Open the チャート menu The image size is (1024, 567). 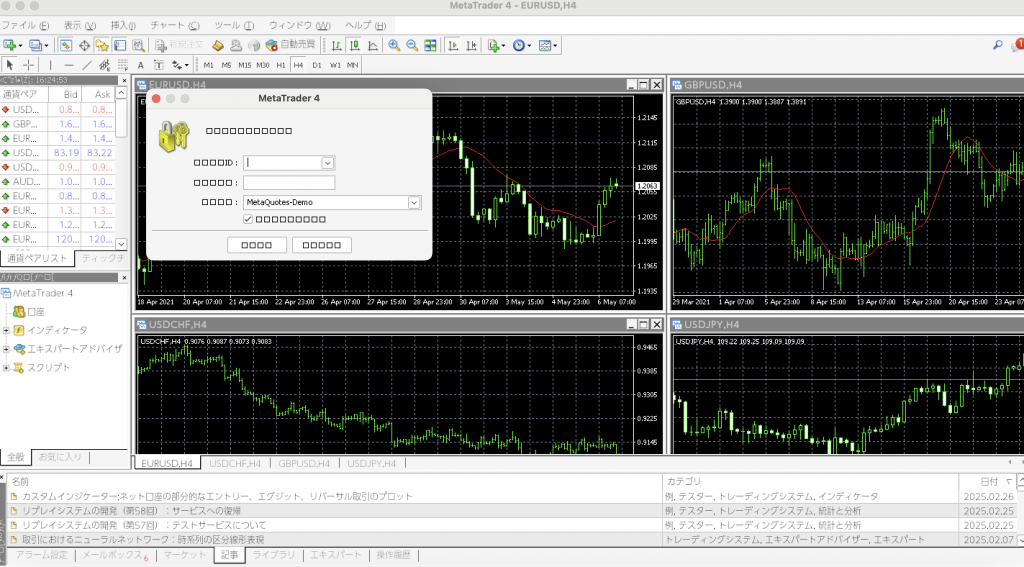pyautogui.click(x=175, y=25)
